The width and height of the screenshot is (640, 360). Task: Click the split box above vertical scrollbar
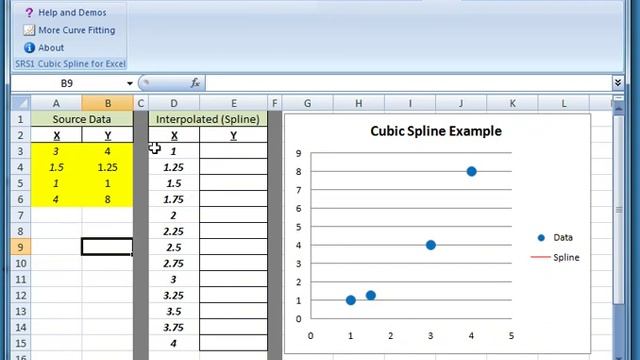point(618,98)
